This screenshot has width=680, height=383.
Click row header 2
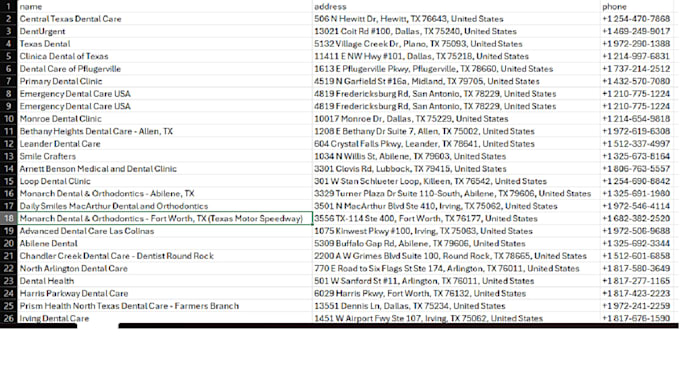point(8,19)
